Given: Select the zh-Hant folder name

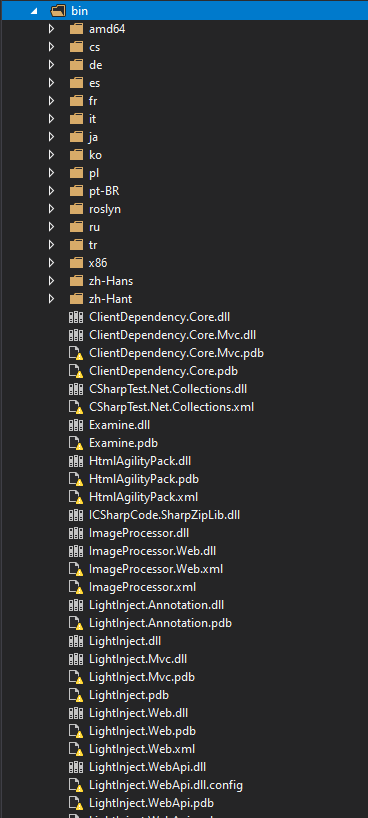Looking at the screenshot, I should coord(110,299).
